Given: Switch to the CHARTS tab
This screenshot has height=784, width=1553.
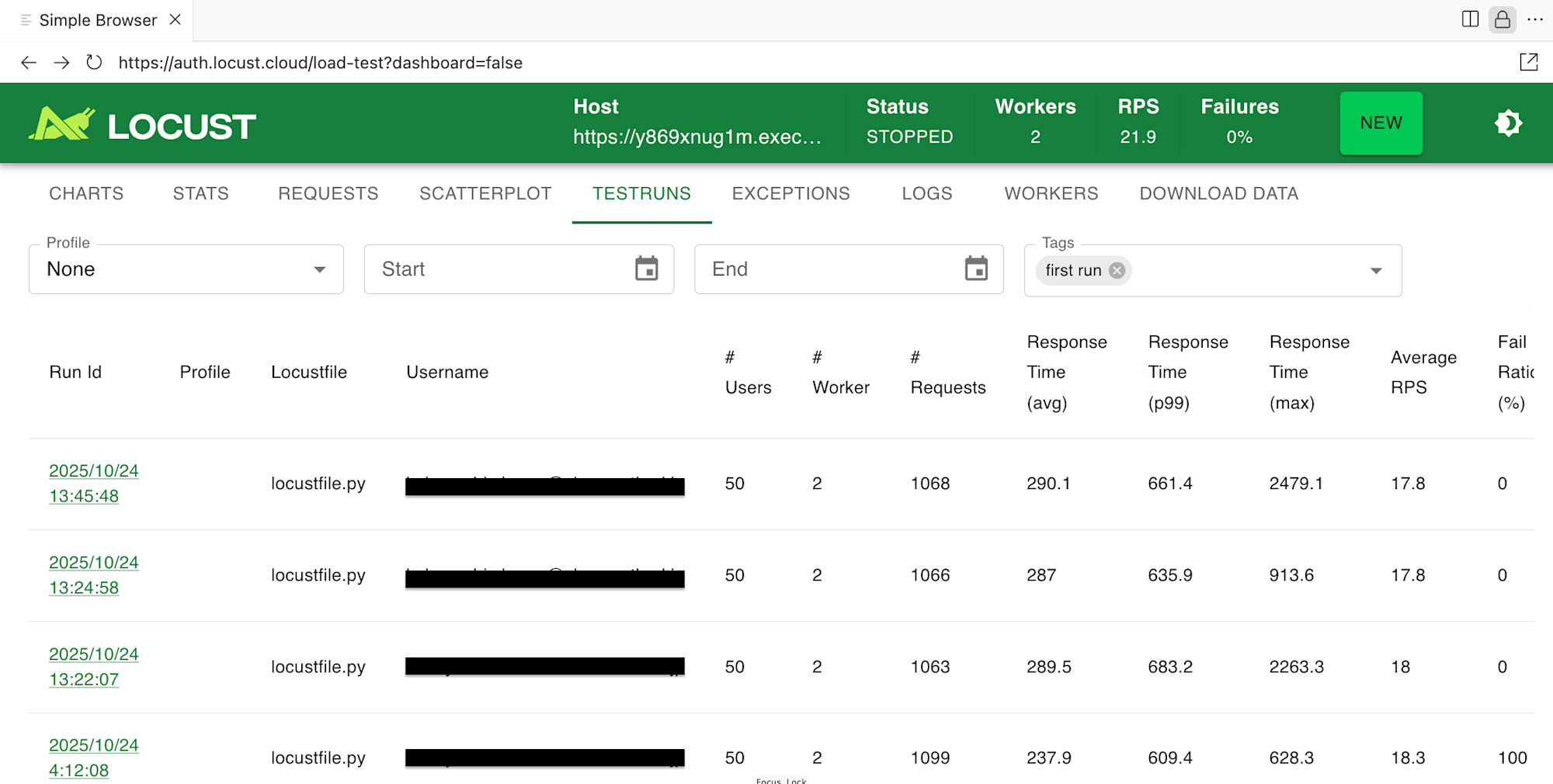Looking at the screenshot, I should click(86, 193).
